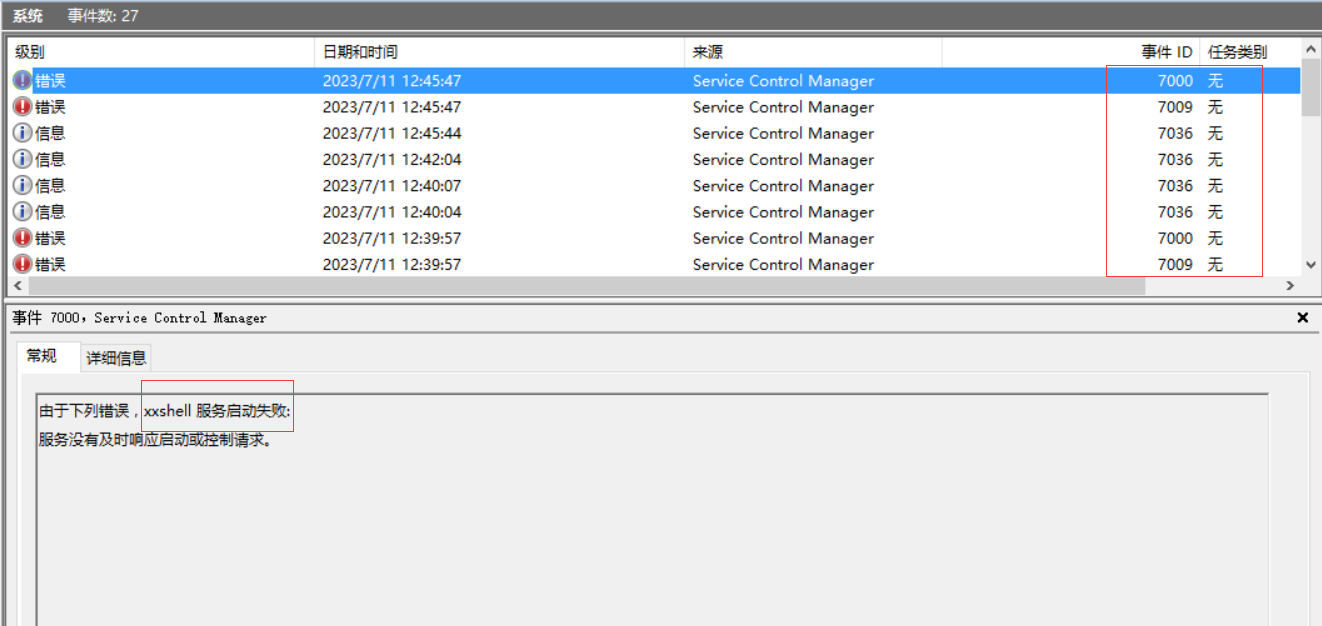This screenshot has width=1322, height=626.
Task: Close the event 7000 details pane
Action: 1302,318
